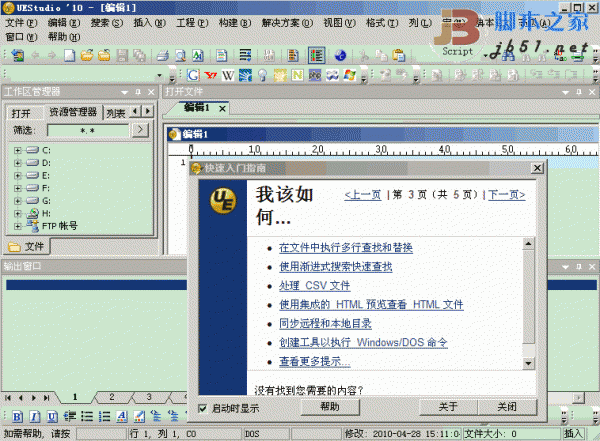This screenshot has width=600, height=441.
Task: Open the 文件(F) menu
Action: pos(21,23)
